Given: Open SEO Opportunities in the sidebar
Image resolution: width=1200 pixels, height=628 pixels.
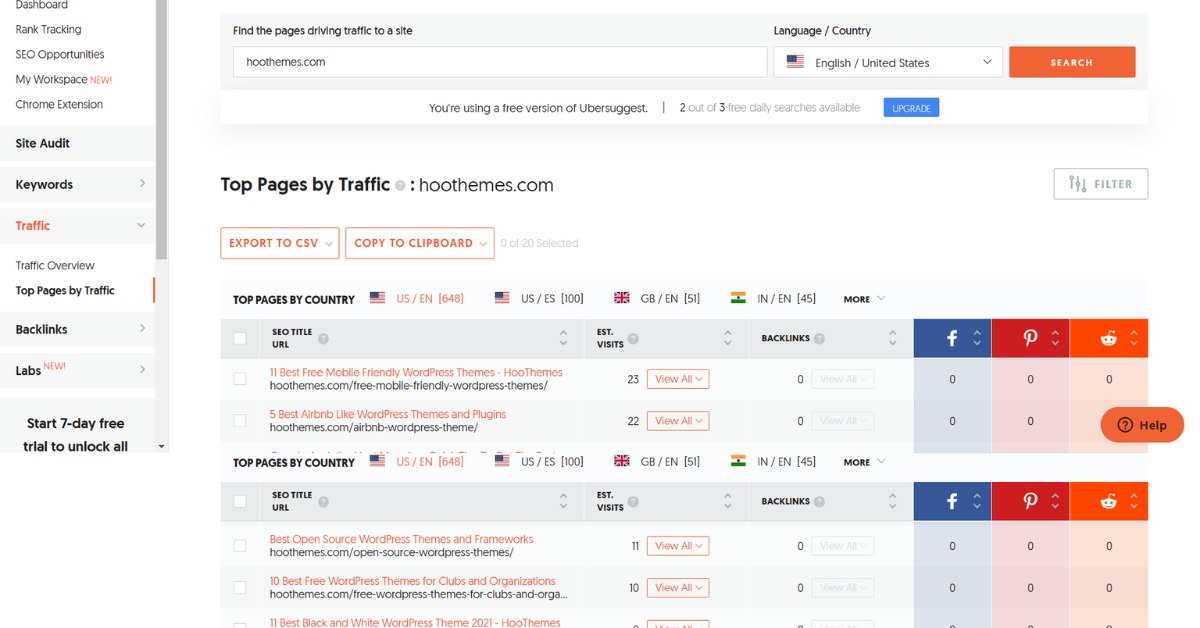Looking at the screenshot, I should tap(60, 54).
